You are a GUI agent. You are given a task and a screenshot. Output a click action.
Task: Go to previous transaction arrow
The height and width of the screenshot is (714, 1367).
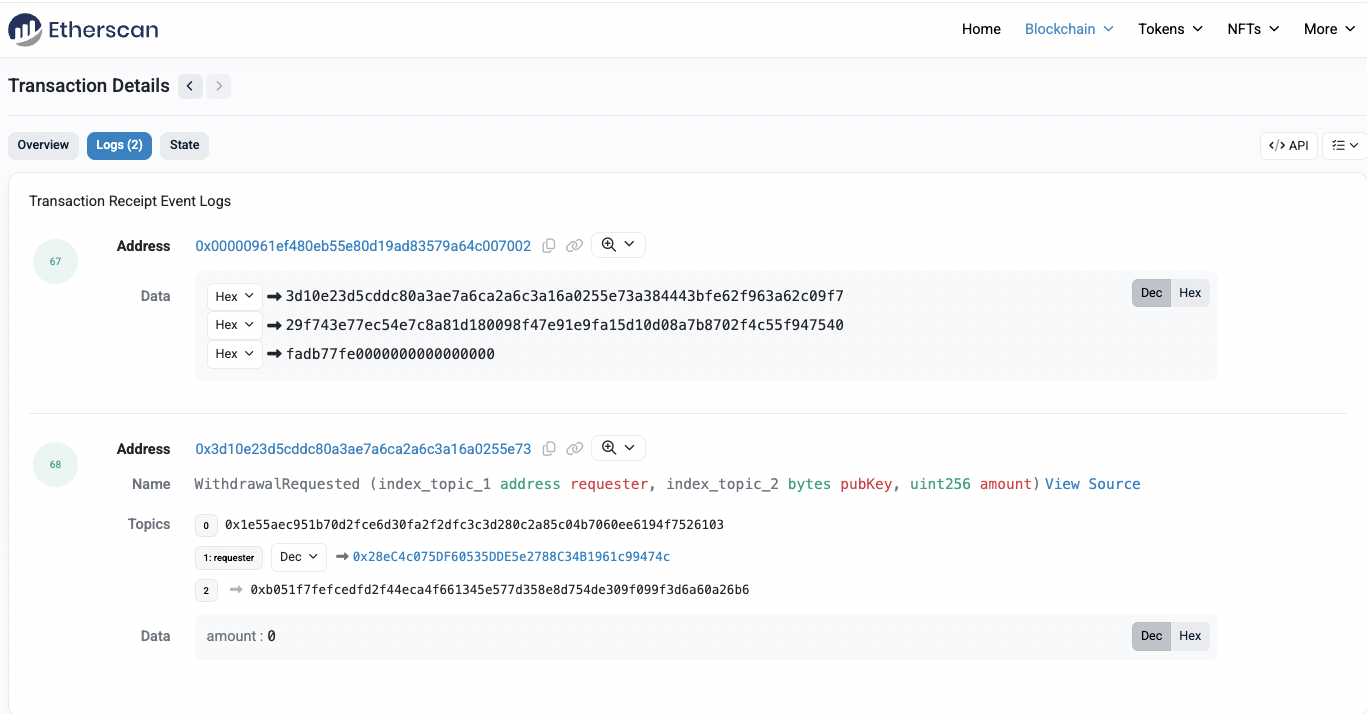(190, 86)
